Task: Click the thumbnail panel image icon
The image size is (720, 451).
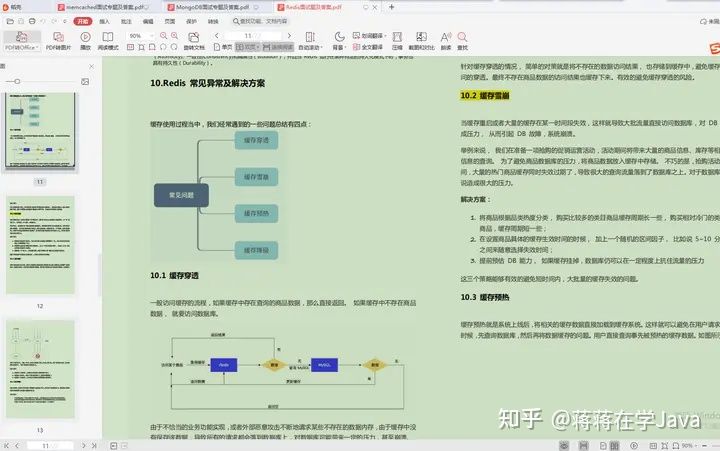Action: (85, 81)
